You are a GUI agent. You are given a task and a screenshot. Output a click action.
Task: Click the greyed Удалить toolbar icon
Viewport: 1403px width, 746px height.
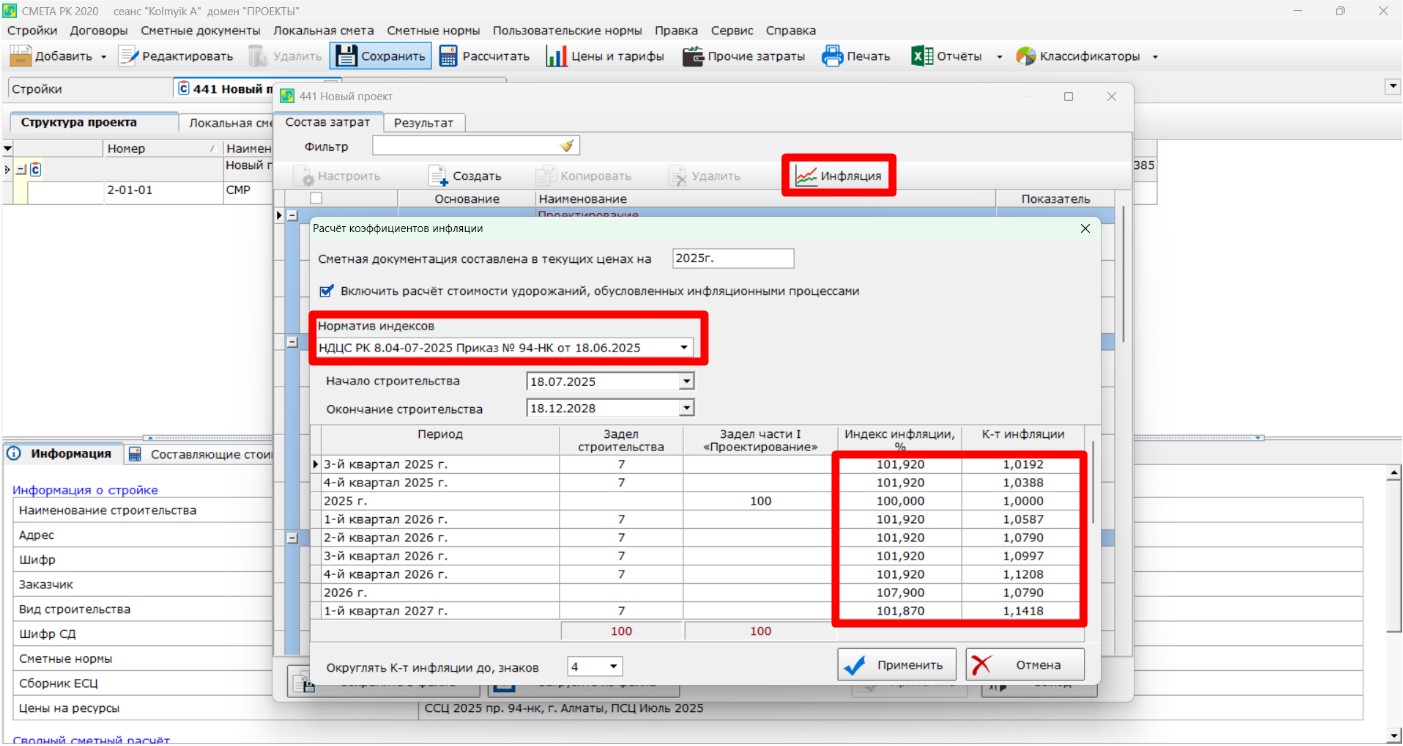pyautogui.click(x=257, y=56)
